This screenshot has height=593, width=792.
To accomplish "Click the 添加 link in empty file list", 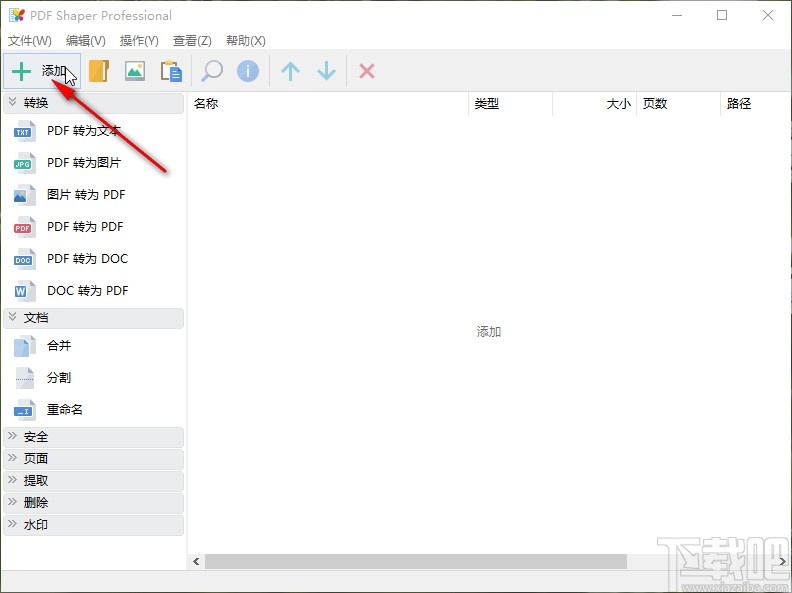I will [x=488, y=332].
